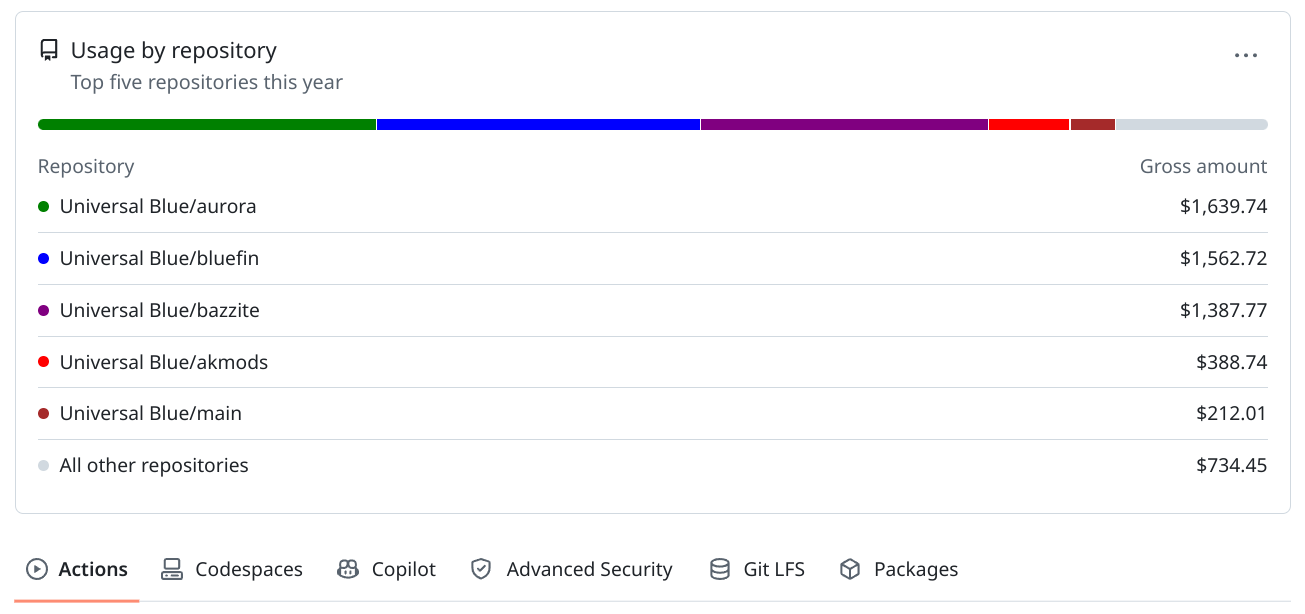Open the Universal Blue/bluefin repository row
This screenshot has height=614, width=1305.
[159, 259]
